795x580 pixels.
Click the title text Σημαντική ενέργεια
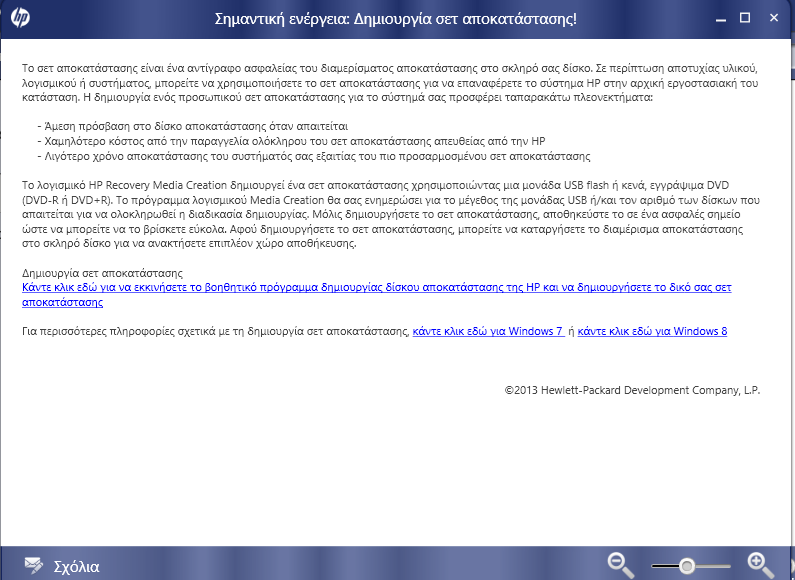pyautogui.click(x=281, y=19)
